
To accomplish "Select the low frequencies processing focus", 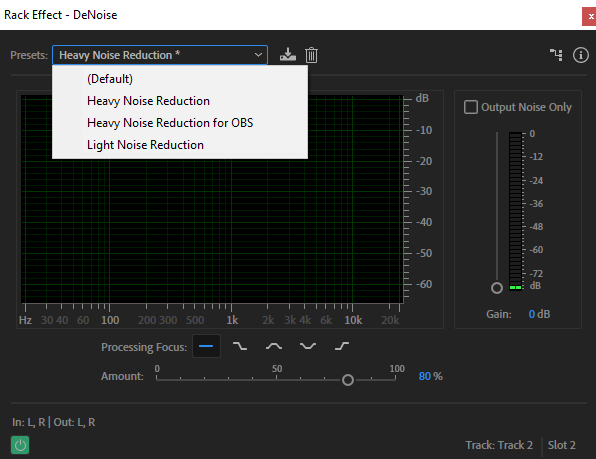I will [x=240, y=346].
